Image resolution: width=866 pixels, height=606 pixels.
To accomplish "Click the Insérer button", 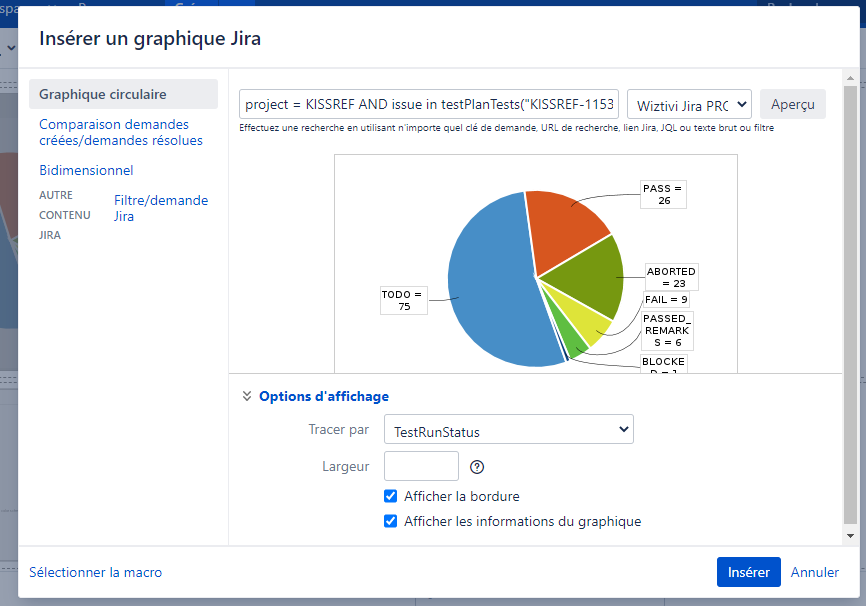I will click(748, 572).
